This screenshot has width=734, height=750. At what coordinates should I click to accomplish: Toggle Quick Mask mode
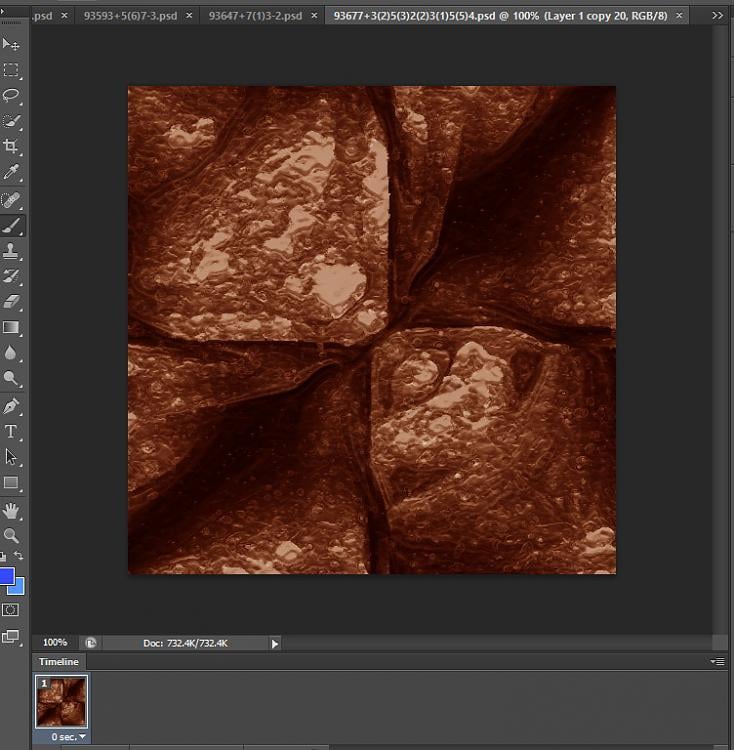coord(11,610)
